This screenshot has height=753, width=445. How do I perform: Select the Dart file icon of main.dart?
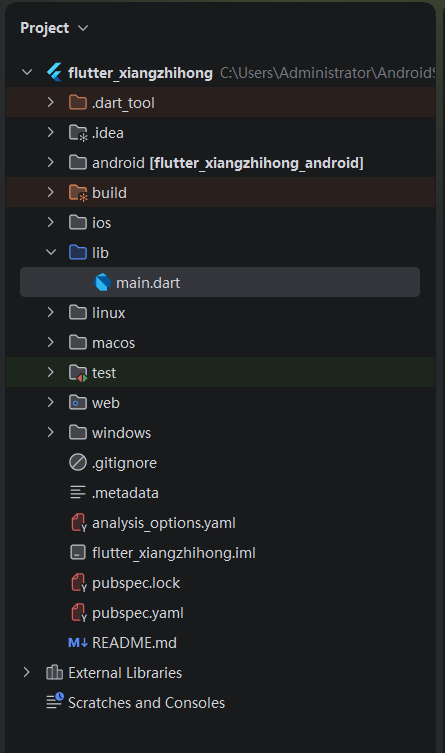pos(102,283)
